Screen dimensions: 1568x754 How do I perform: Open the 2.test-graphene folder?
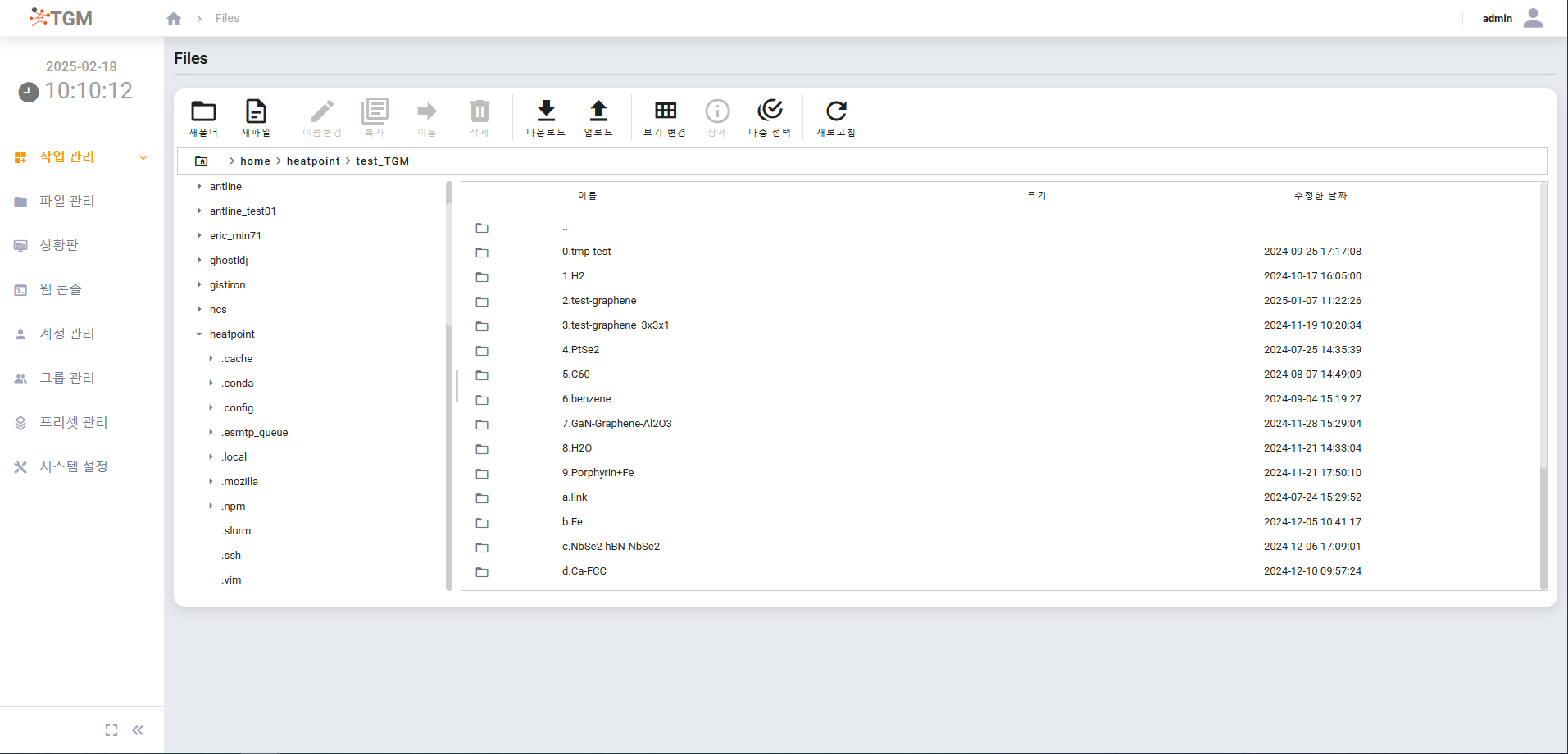pyautogui.click(x=599, y=301)
